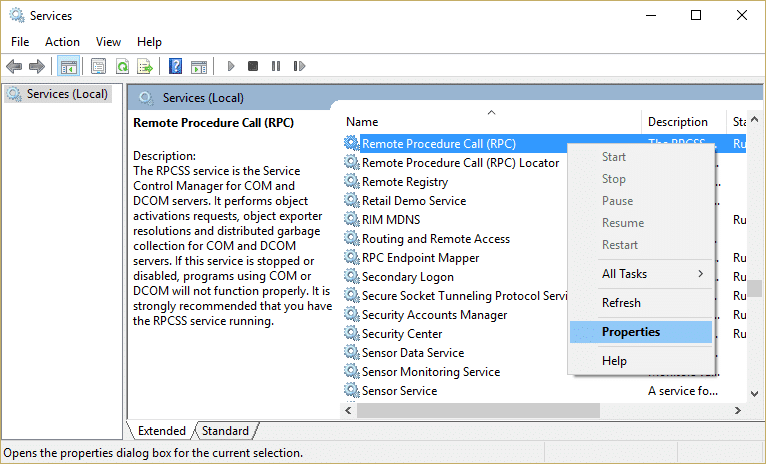Image resolution: width=766 pixels, height=464 pixels.
Task: Click the Refresh toolbar icon
Action: coord(122,66)
